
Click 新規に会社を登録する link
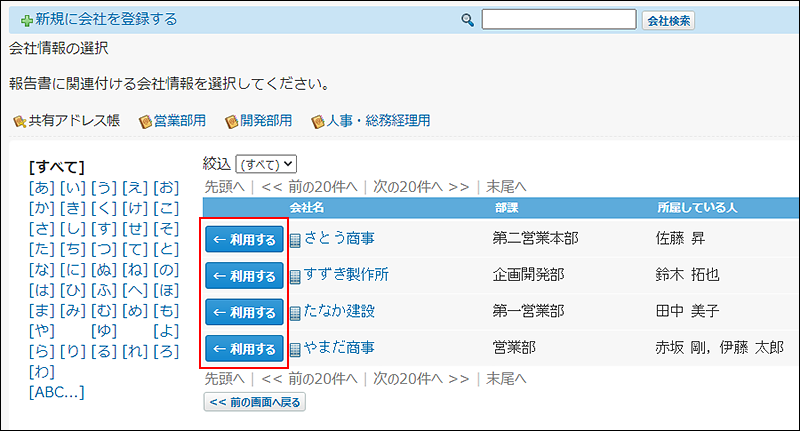tap(106, 19)
